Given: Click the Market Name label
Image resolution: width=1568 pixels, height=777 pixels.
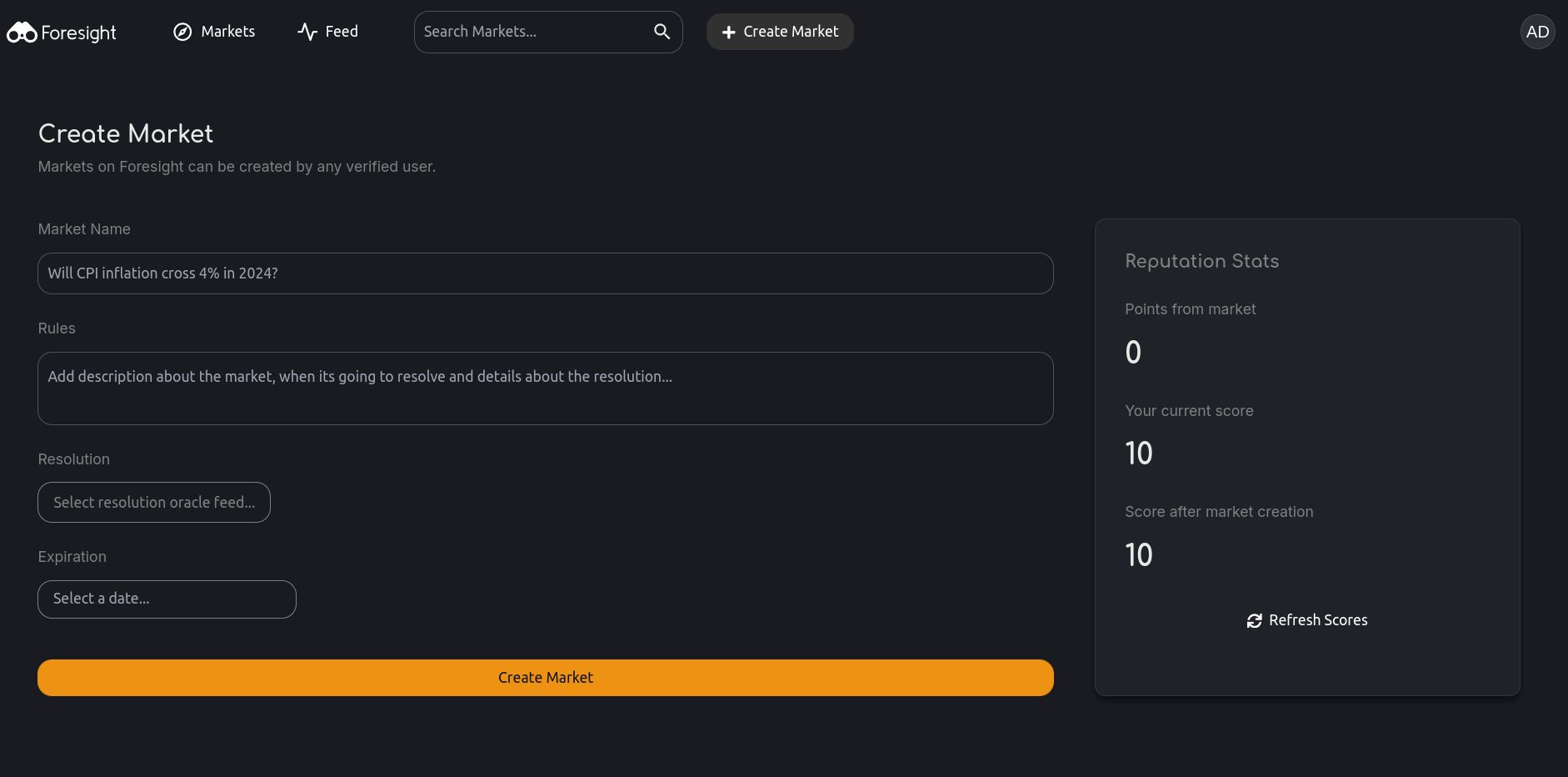Looking at the screenshot, I should click(x=84, y=229).
